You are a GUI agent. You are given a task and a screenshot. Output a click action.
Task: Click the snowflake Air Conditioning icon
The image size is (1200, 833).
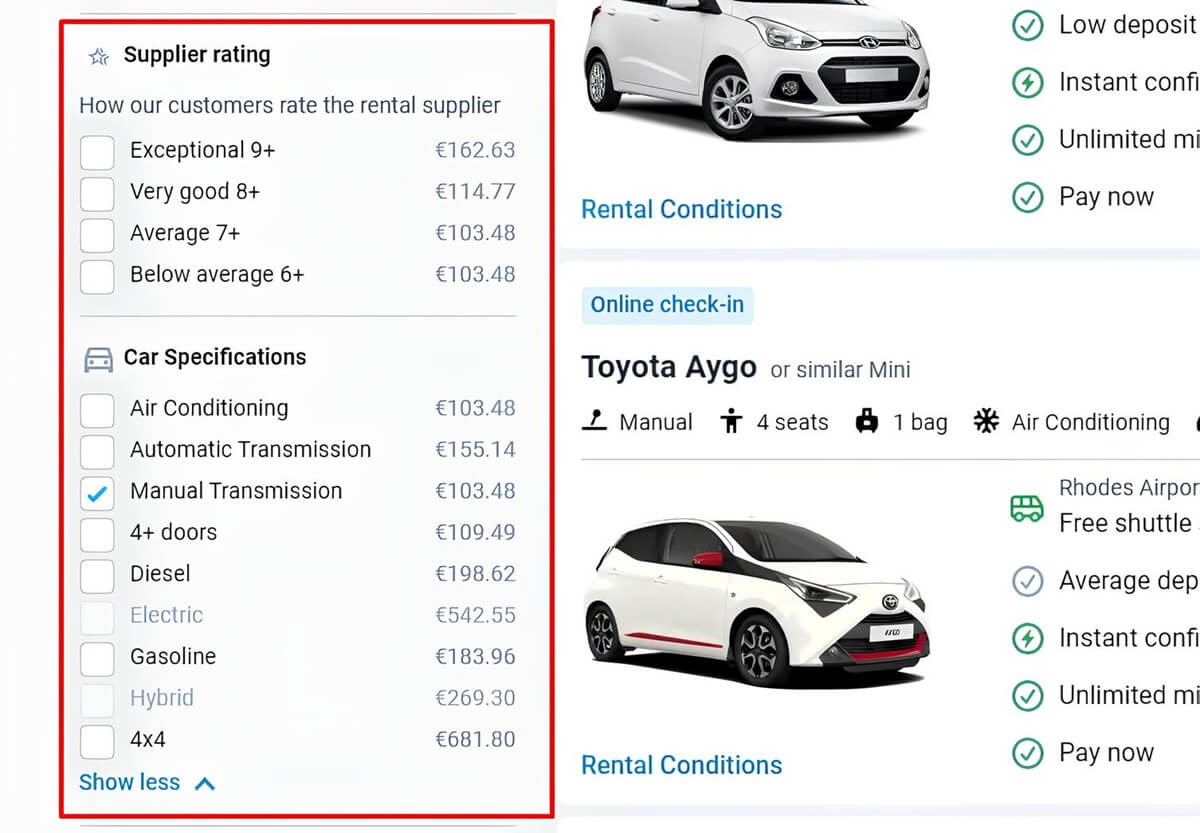pyautogui.click(x=986, y=422)
